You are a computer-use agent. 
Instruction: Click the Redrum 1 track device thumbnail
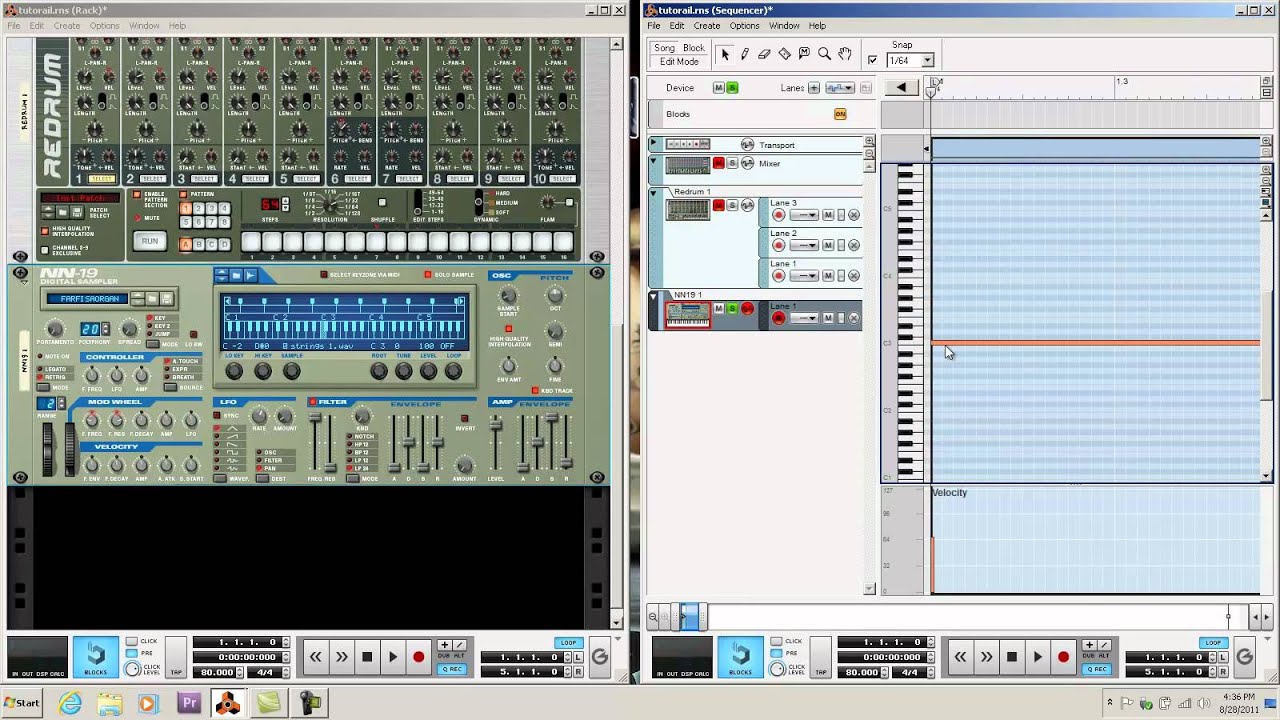pyautogui.click(x=688, y=210)
